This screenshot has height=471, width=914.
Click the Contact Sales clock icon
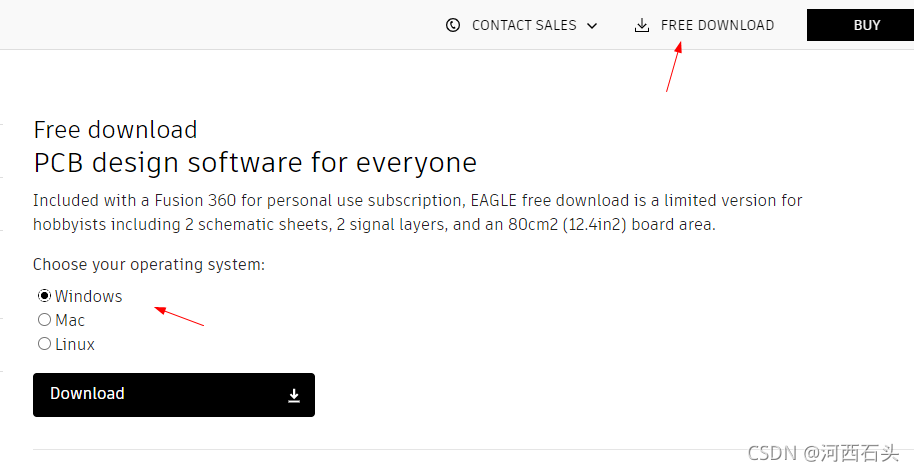point(453,25)
